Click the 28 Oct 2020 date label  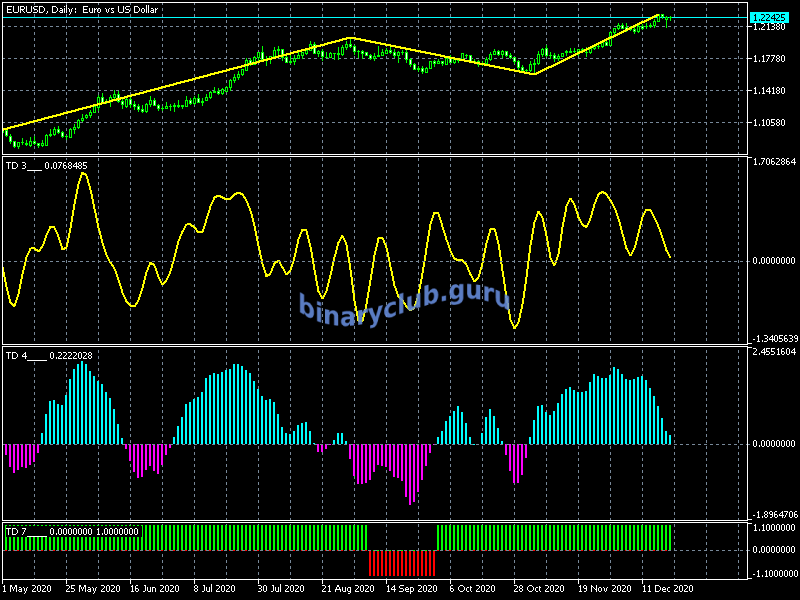[539, 589]
